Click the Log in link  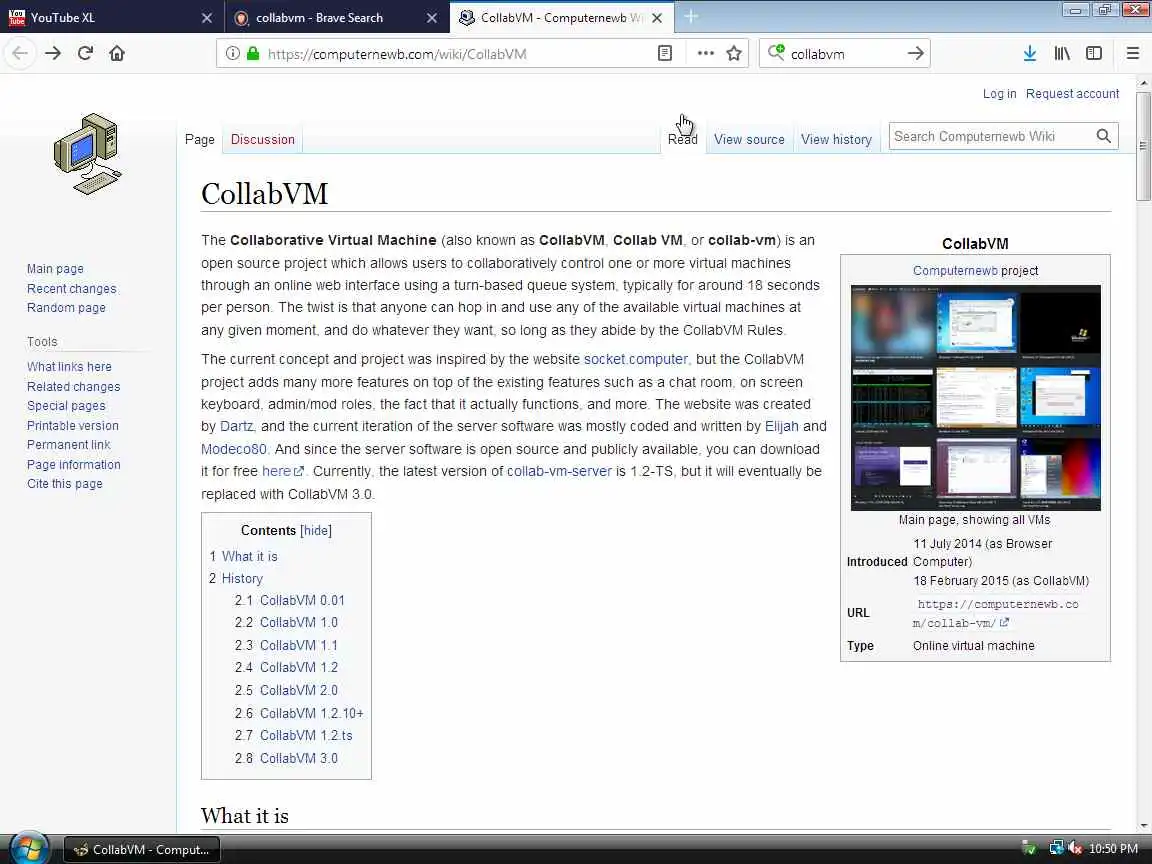click(x=999, y=94)
